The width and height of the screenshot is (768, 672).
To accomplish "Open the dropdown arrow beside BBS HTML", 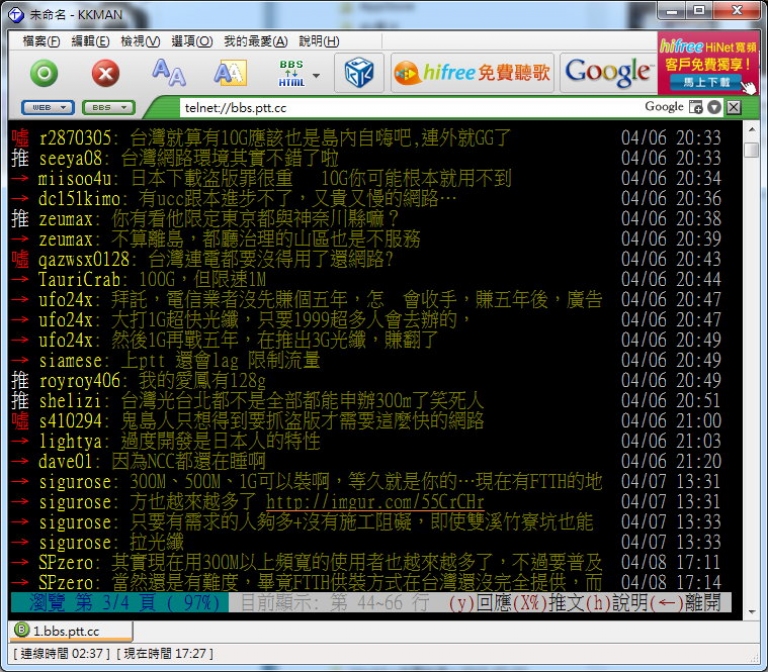I will click(x=316, y=75).
